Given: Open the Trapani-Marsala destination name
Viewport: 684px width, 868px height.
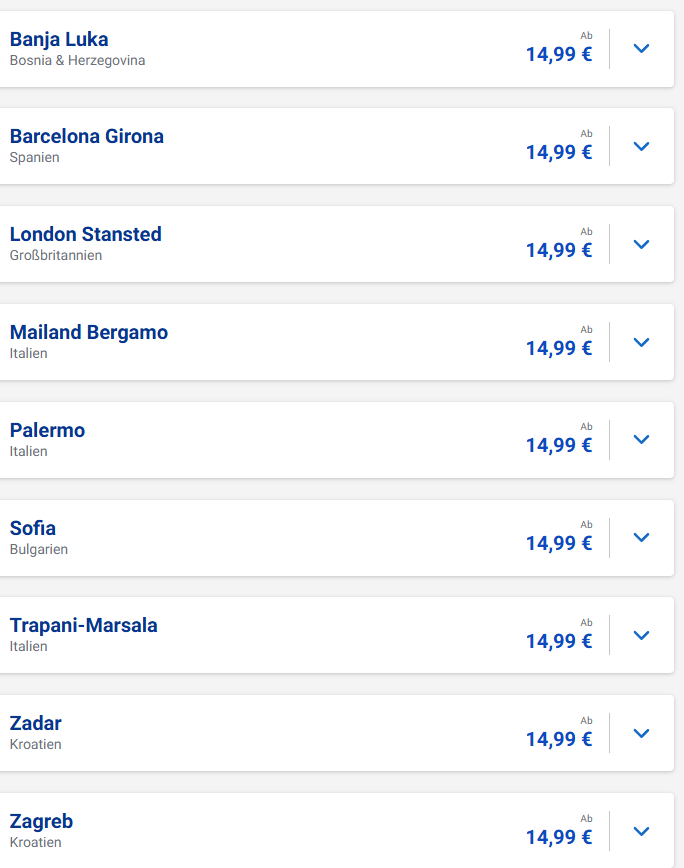Looking at the screenshot, I should [x=84, y=626].
